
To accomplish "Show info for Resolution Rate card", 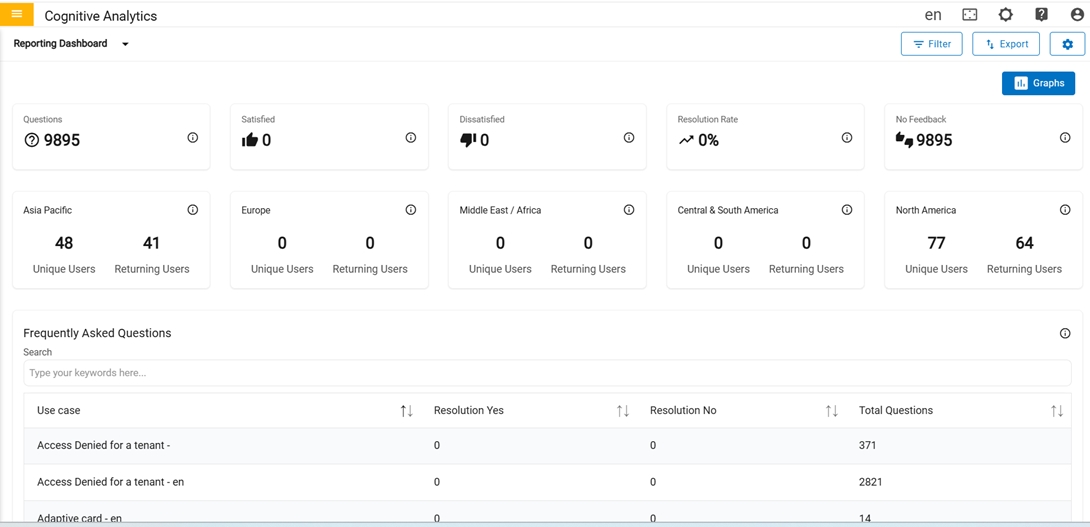I will click(847, 138).
